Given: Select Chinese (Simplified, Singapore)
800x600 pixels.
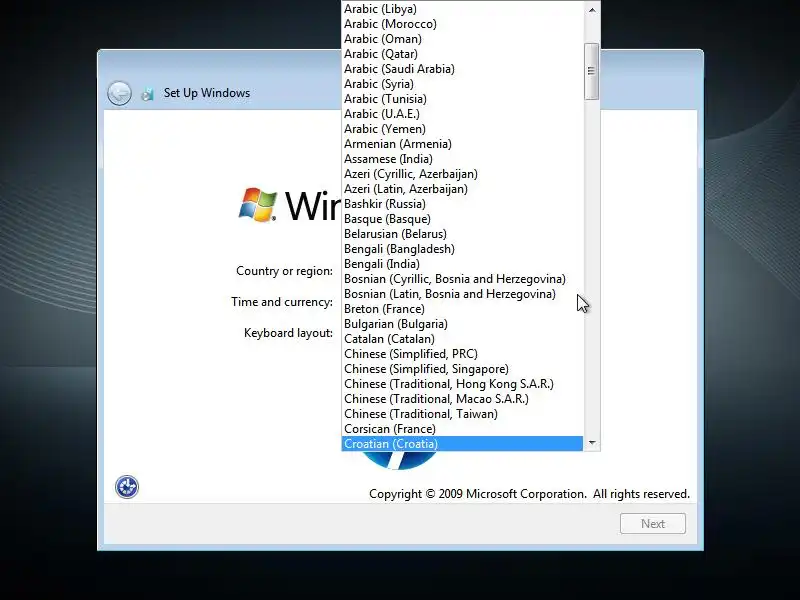Looking at the screenshot, I should click(462, 369).
